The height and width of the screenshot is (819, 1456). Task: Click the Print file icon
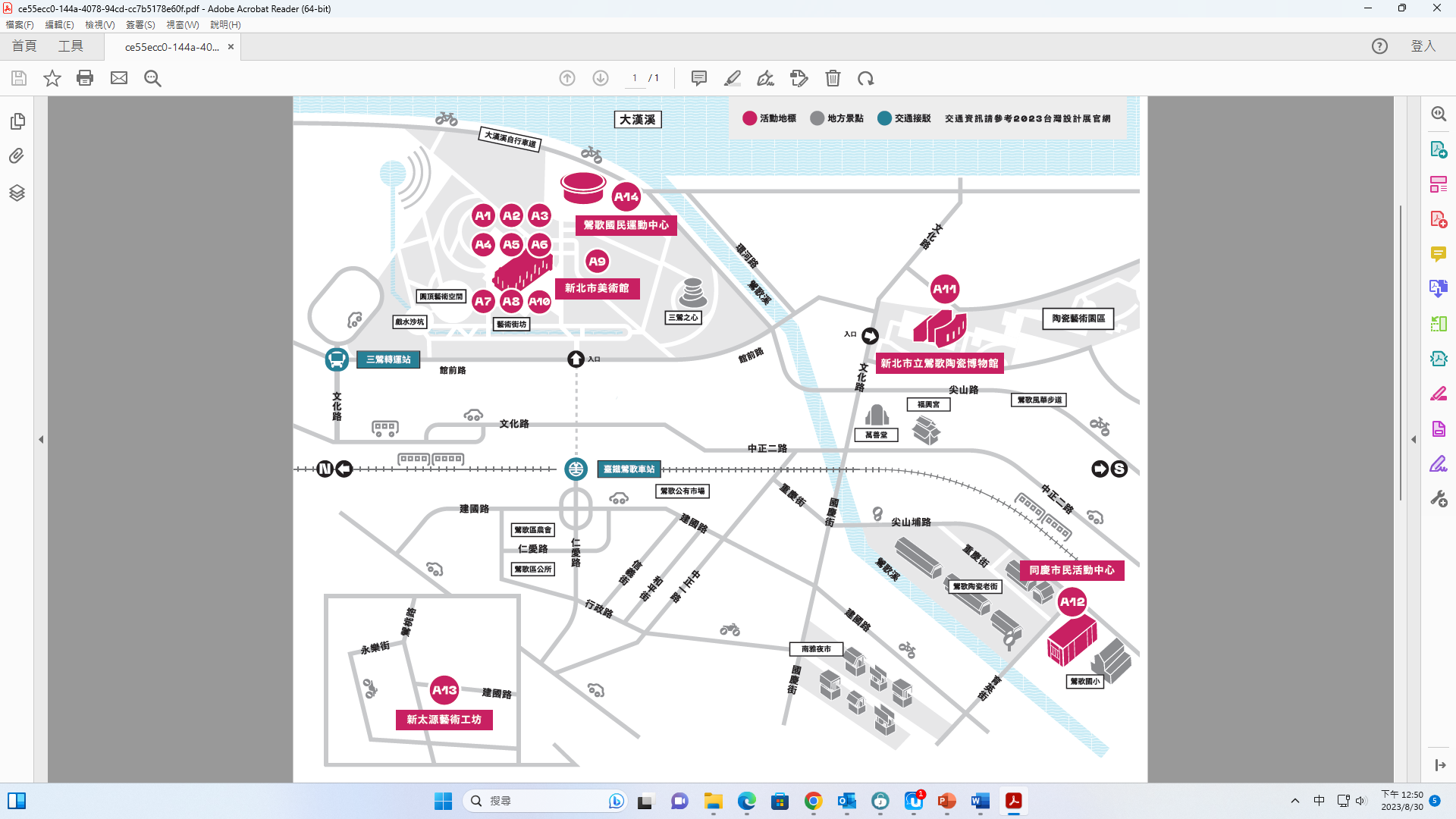click(85, 78)
